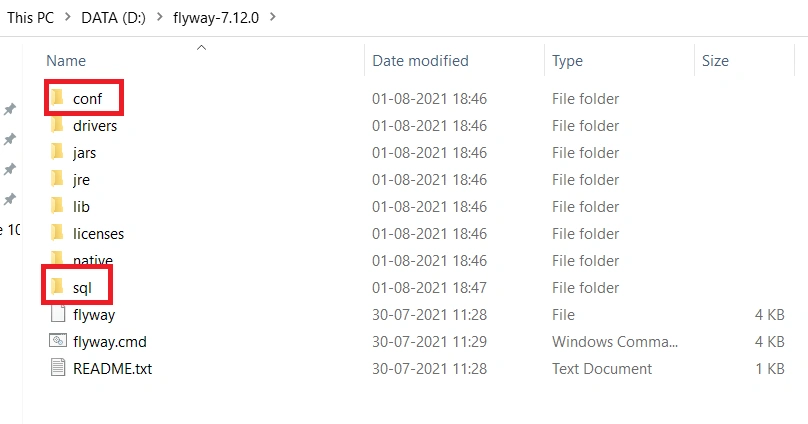Navigate to DATA (D:) in address bar
The image size is (808, 424).
pyautogui.click(x=113, y=18)
